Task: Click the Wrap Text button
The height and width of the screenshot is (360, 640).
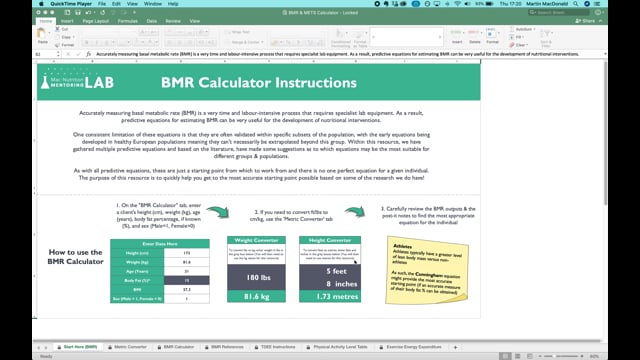Action: click(x=238, y=32)
